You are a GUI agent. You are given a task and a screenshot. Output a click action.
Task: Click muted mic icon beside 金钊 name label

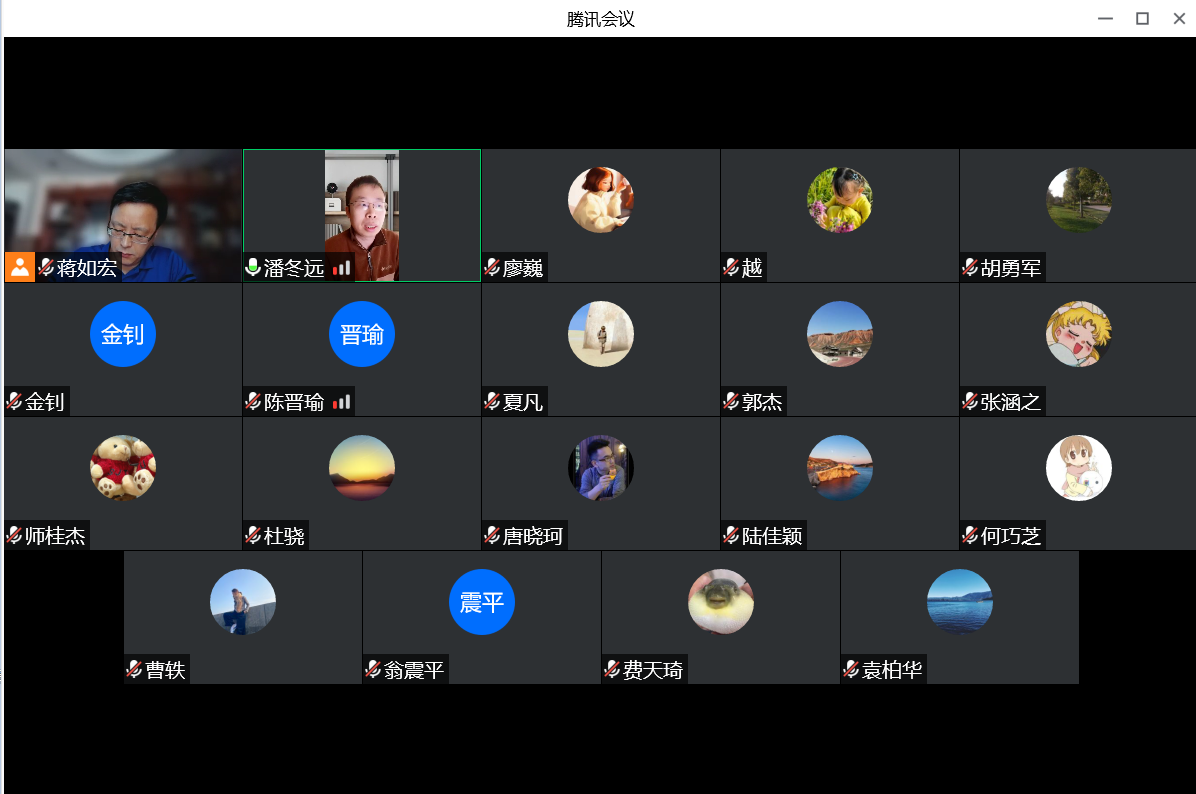[14, 401]
